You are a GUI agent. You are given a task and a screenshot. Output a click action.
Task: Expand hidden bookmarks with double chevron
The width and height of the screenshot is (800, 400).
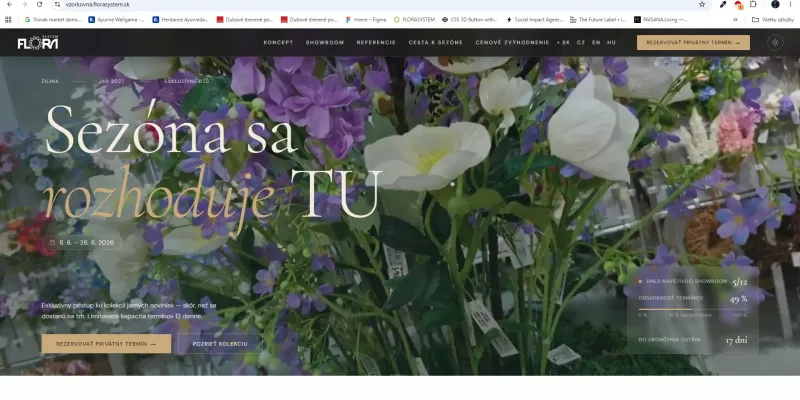click(735, 19)
